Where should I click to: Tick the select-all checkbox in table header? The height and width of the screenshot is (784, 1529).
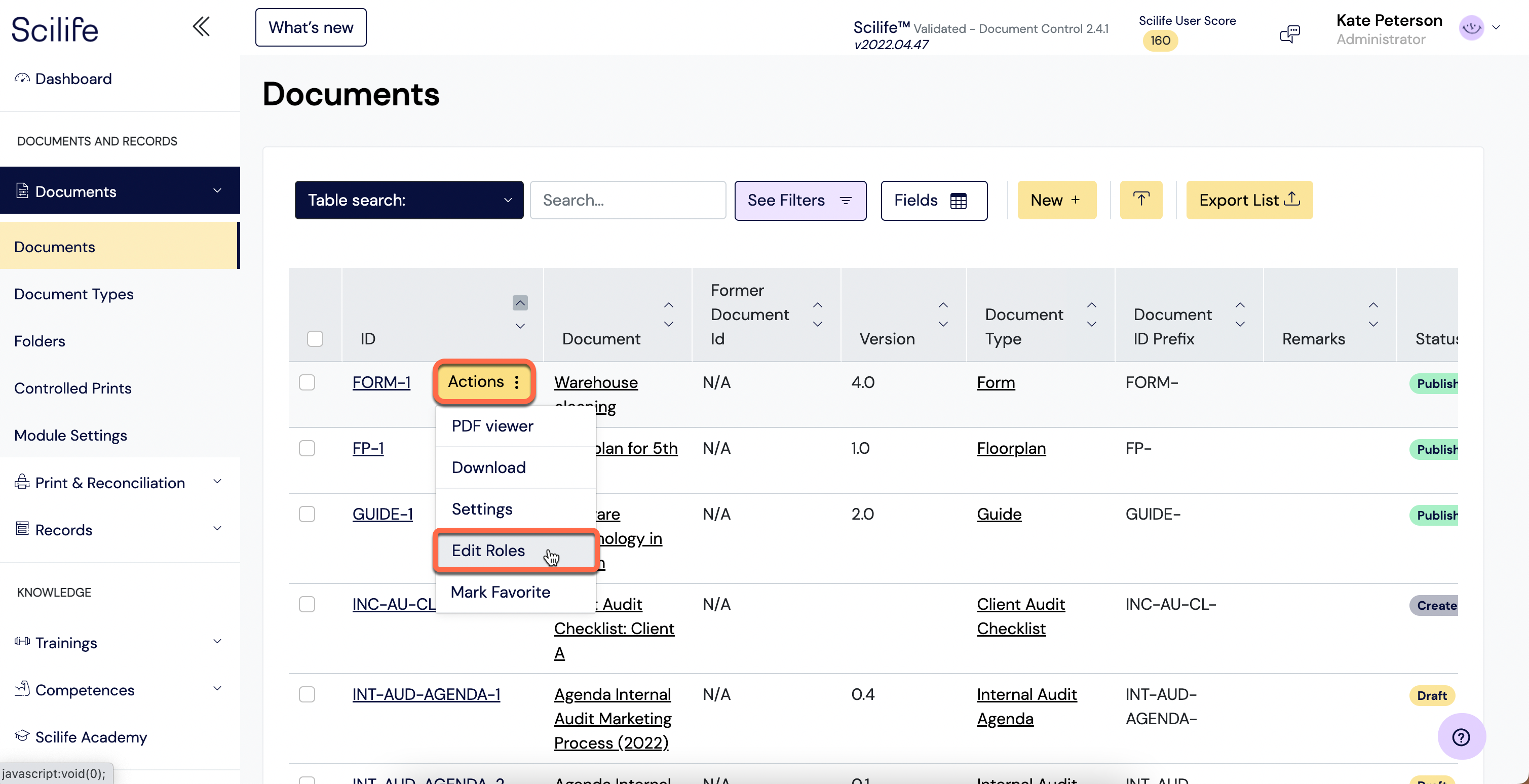[x=315, y=339]
